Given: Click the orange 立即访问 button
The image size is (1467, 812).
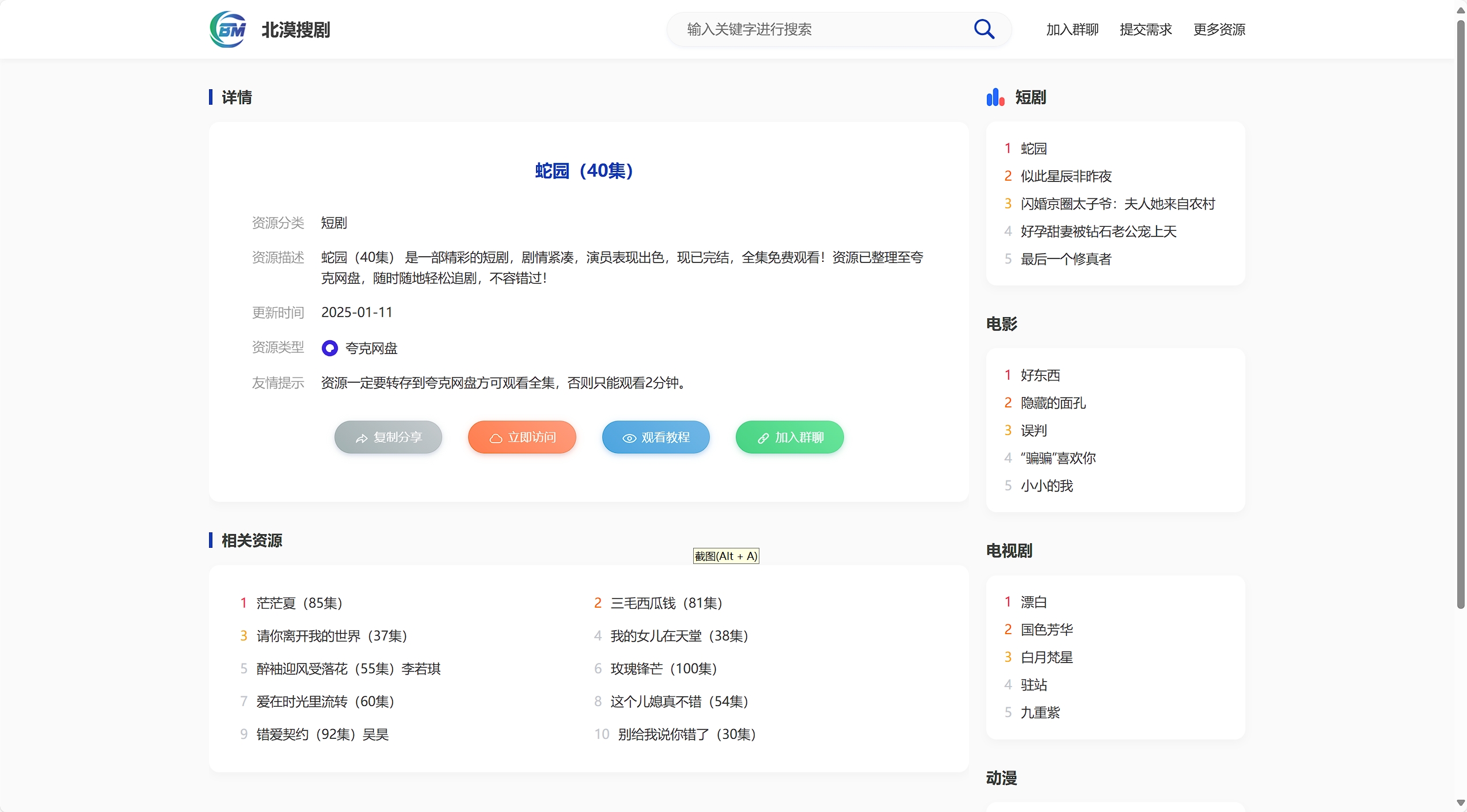Looking at the screenshot, I should tap(522, 437).
